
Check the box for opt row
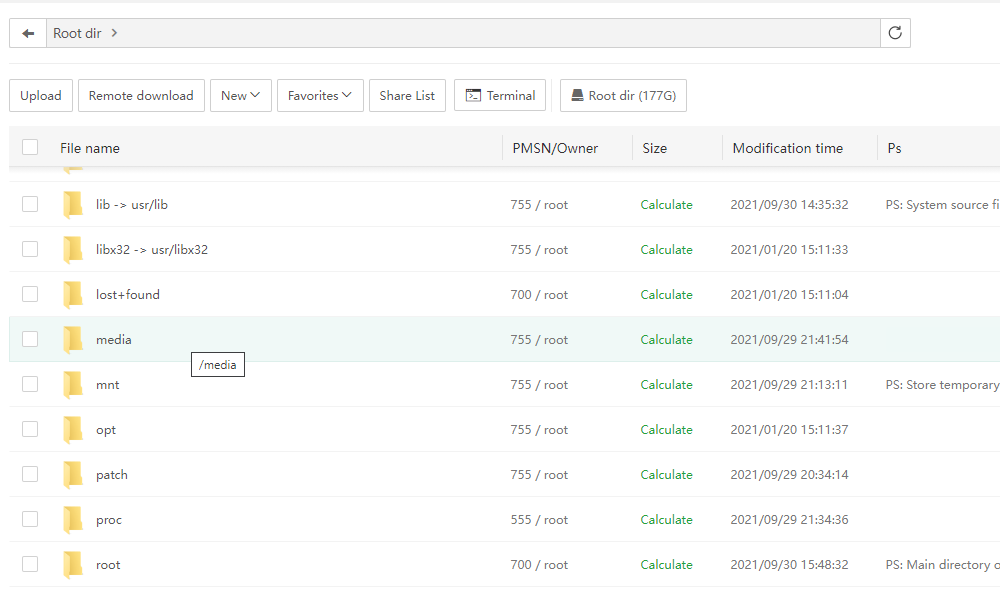point(30,429)
